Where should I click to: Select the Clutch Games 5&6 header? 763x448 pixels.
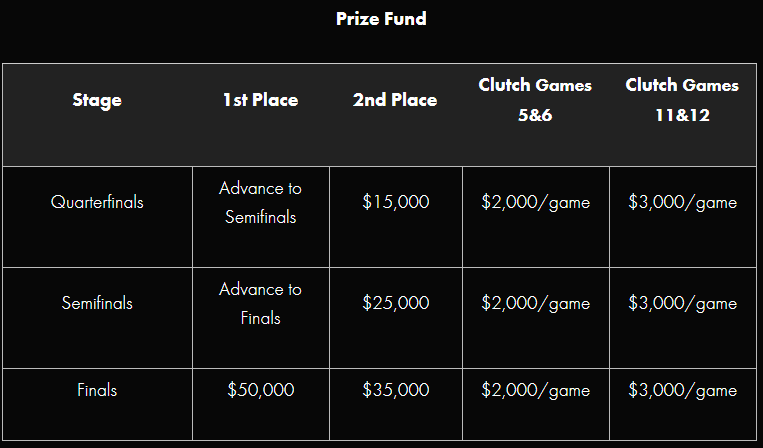pos(535,100)
